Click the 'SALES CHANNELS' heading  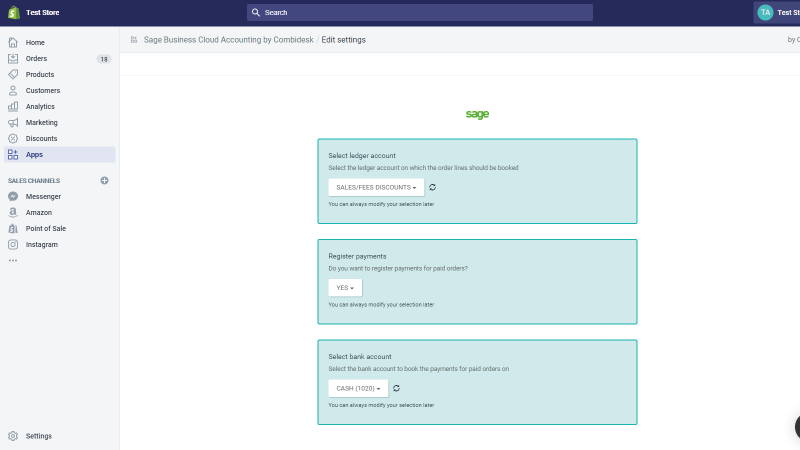tap(34, 181)
